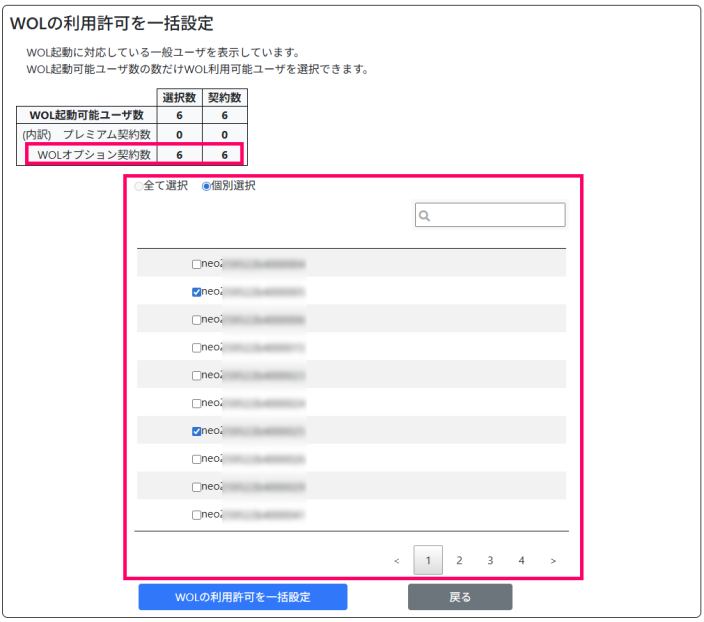Screen dimensions: 704x622
Task: Check the fourth user's checkbox
Action: (196, 348)
